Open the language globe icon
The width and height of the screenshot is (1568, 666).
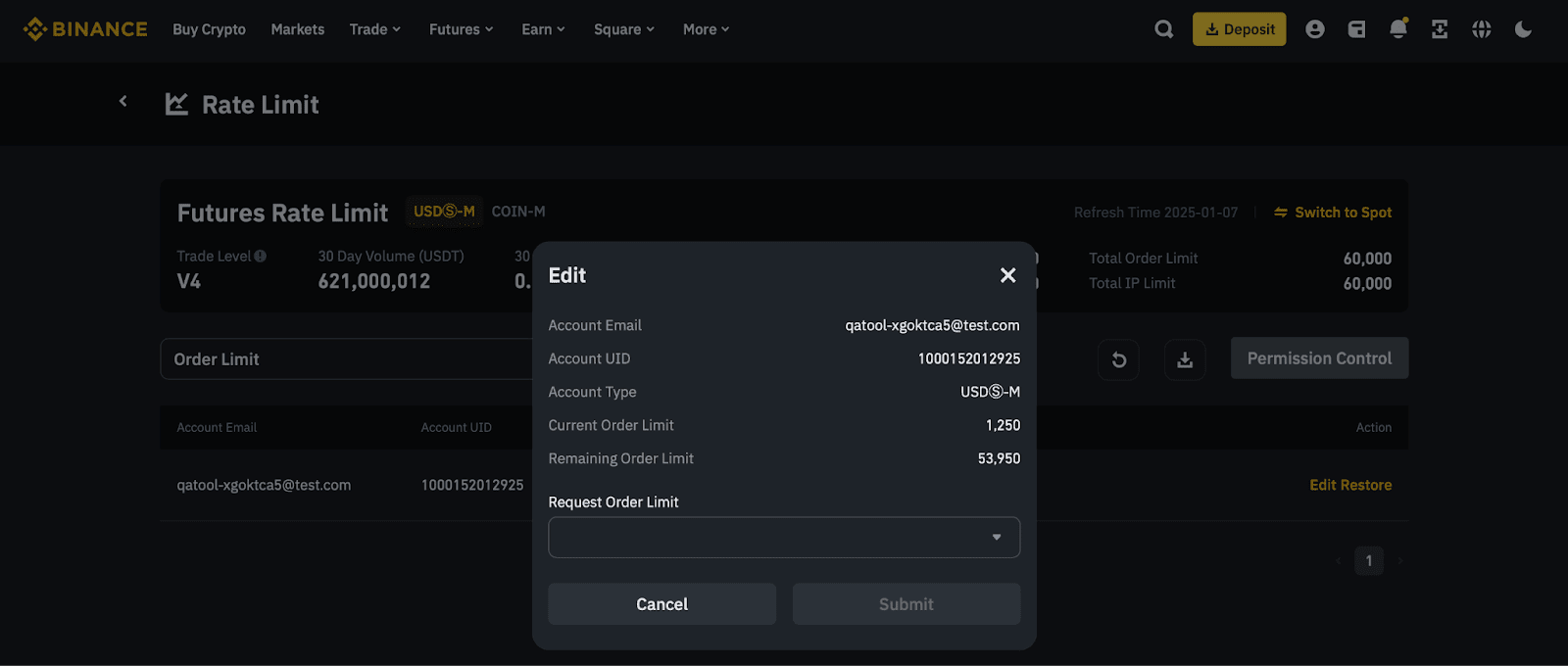(x=1482, y=29)
